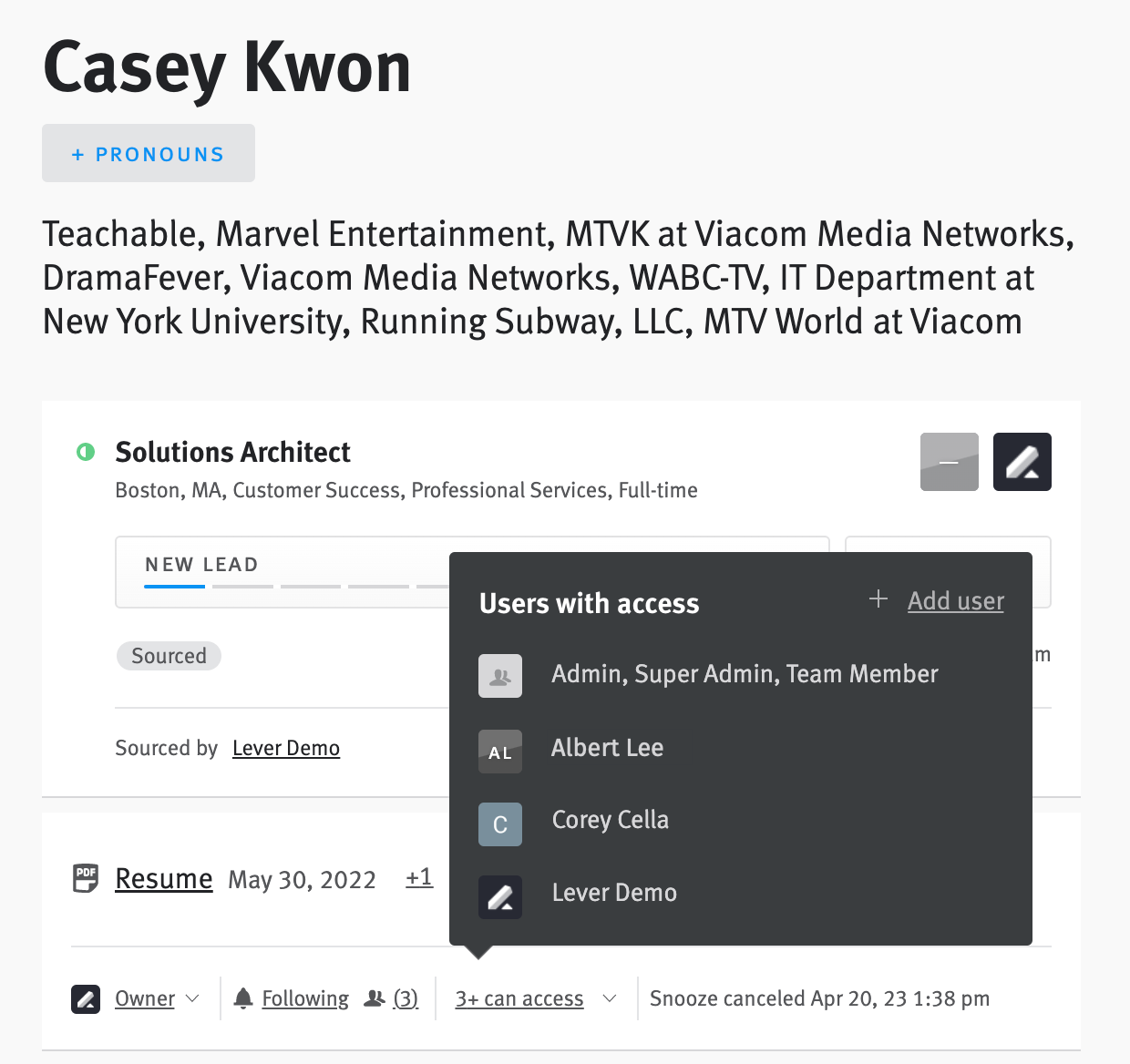The width and height of the screenshot is (1130, 1064).
Task: Select Albert Lee in users list
Action: click(607, 748)
